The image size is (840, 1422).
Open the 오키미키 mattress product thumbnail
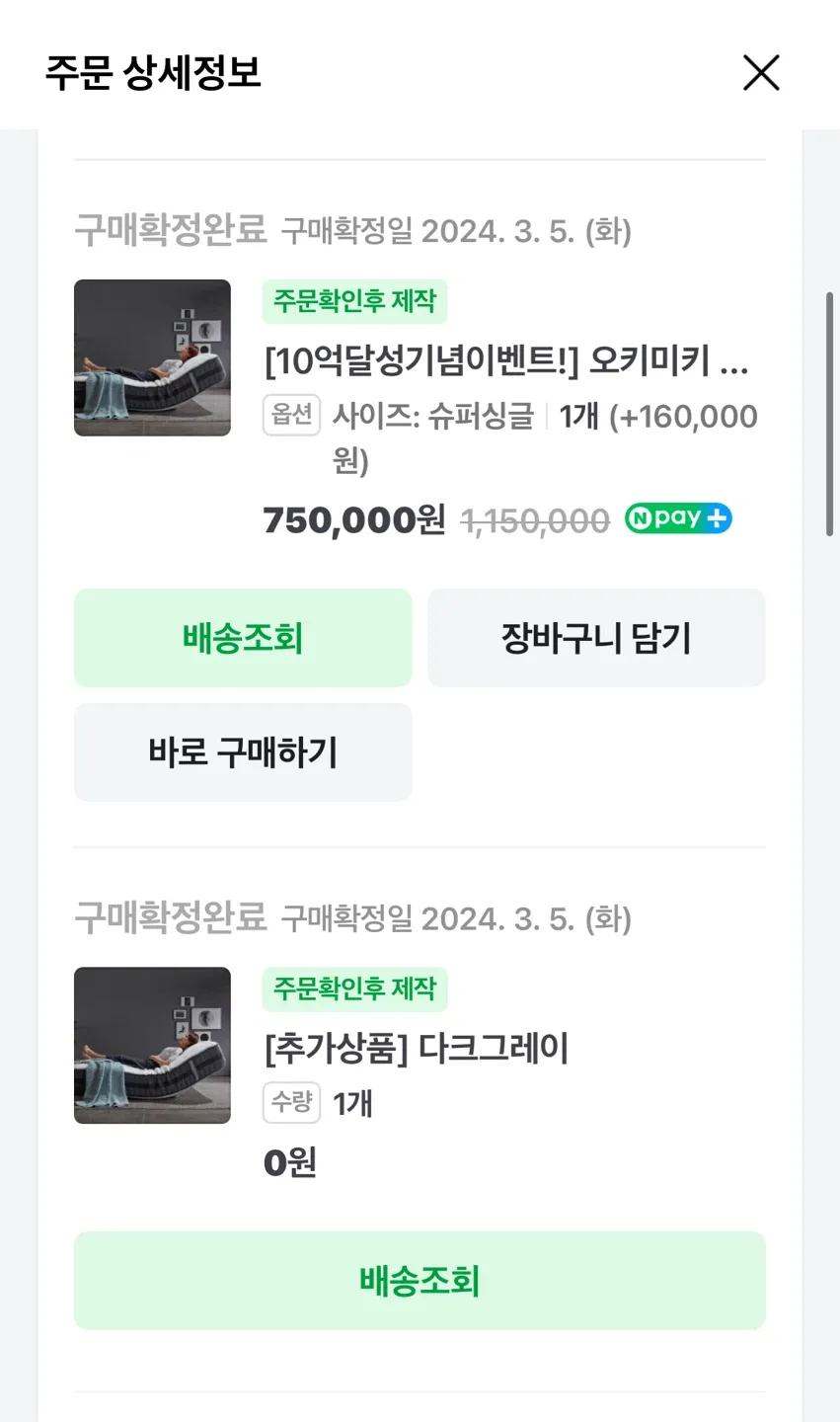click(152, 357)
